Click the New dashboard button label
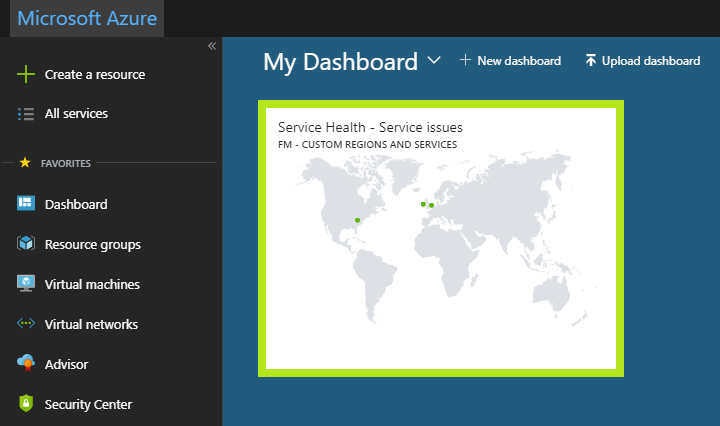This screenshot has height=426, width=720. click(x=519, y=61)
